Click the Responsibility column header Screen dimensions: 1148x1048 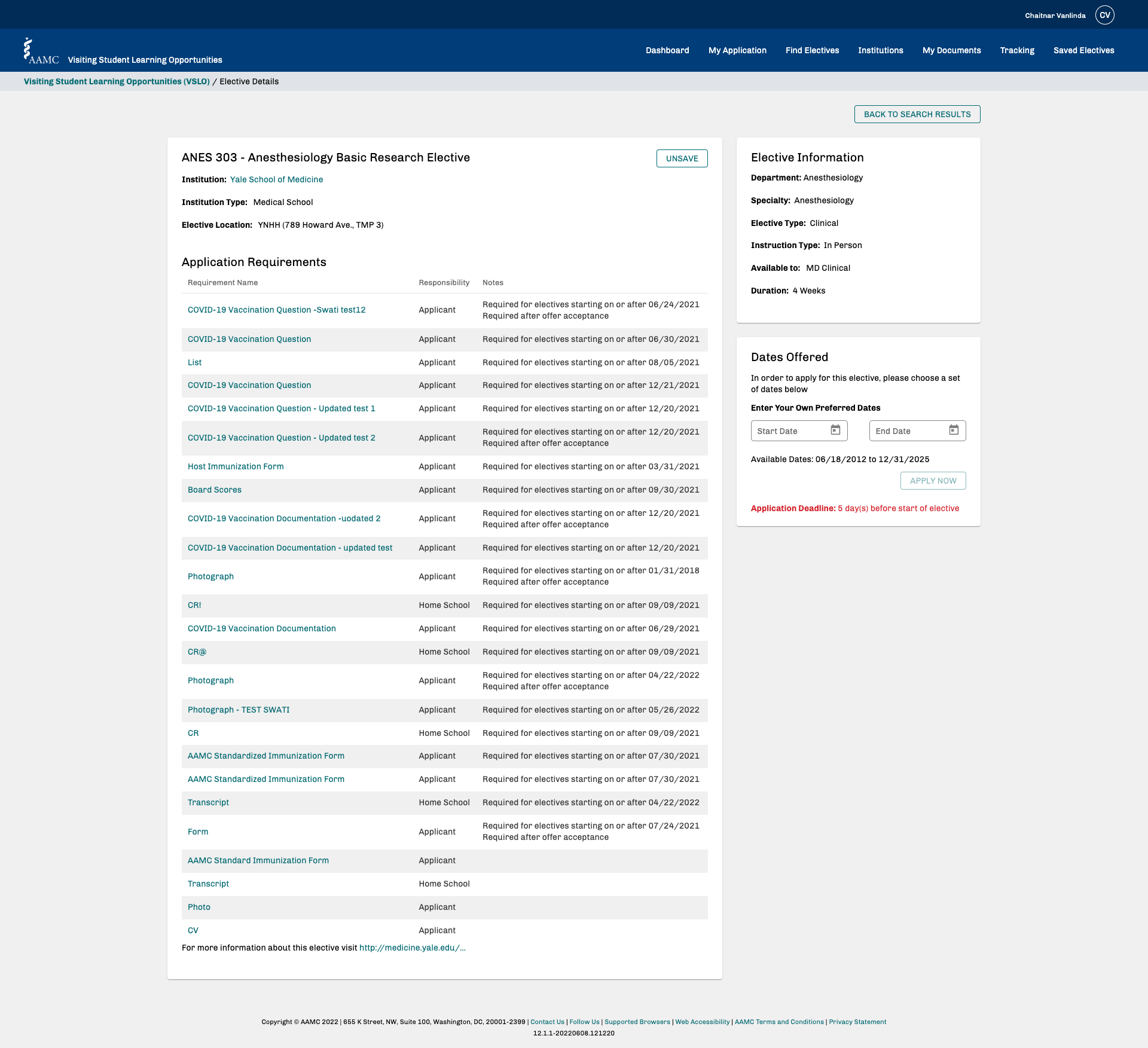pyautogui.click(x=444, y=283)
